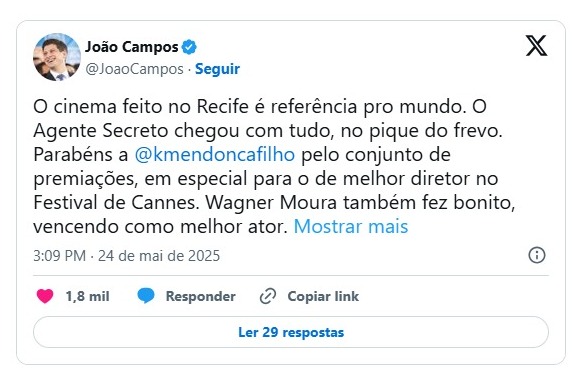The width and height of the screenshot is (583, 379).
Task: Like the tweet with the heart icon
Action: 45,296
